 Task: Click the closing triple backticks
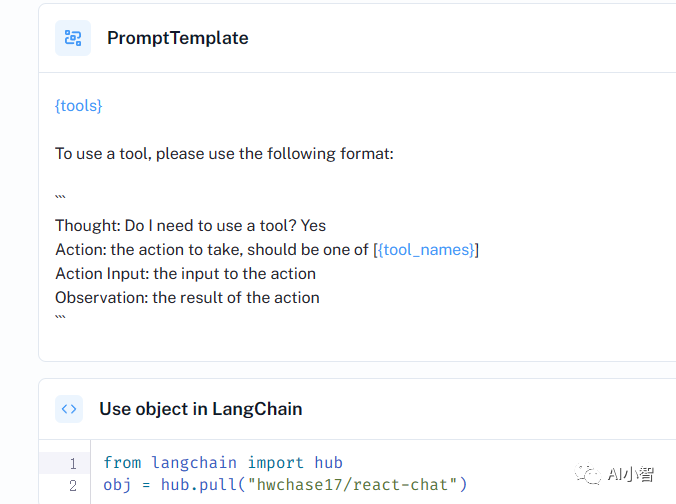click(x=61, y=319)
